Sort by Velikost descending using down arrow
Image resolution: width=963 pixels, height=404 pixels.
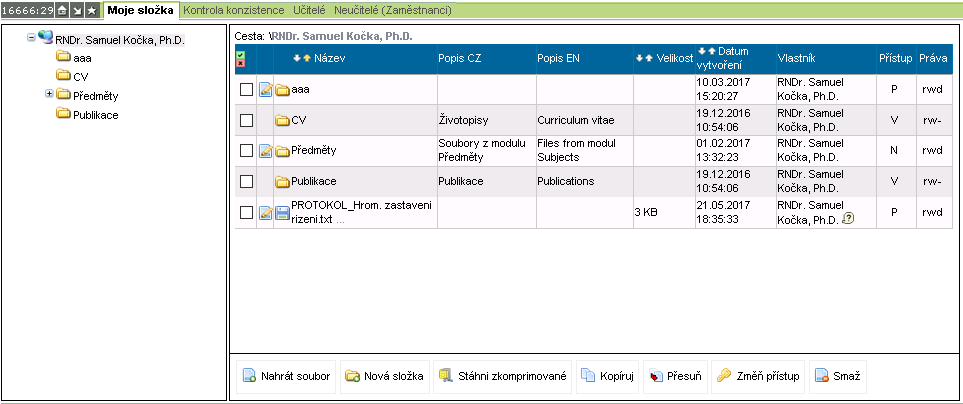639,59
